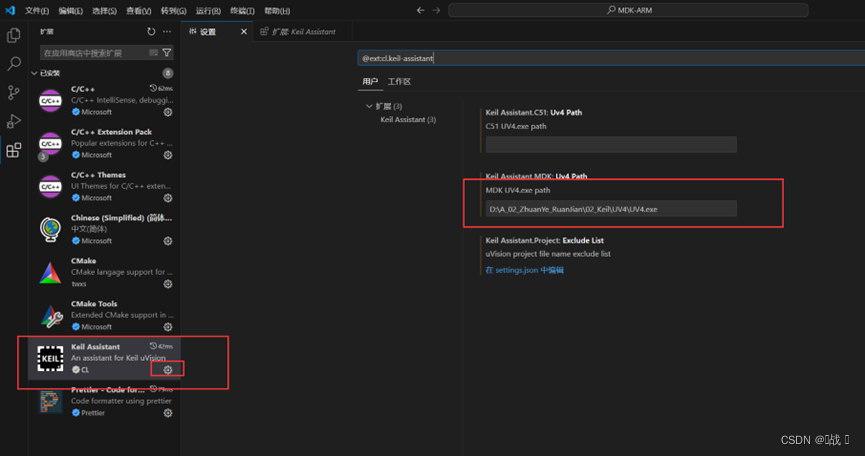Open the 编辑(E) menu
865x456 pixels.
click(x=71, y=10)
